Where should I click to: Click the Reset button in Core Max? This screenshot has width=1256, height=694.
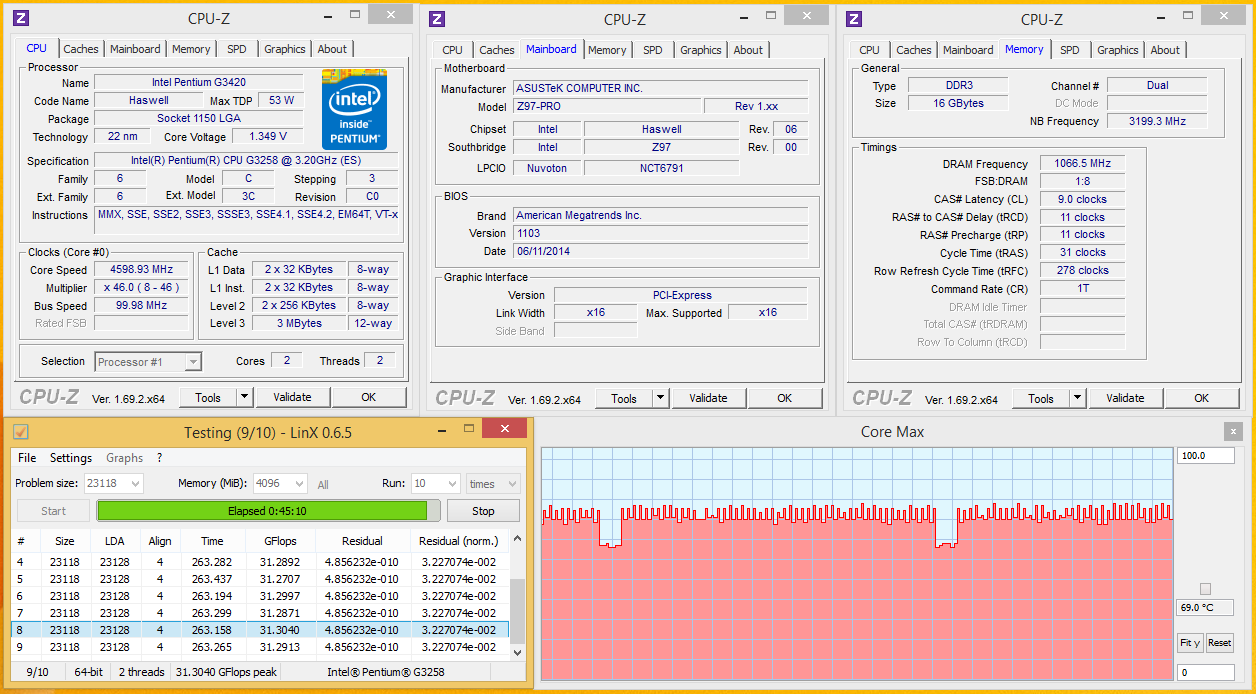pos(1219,643)
